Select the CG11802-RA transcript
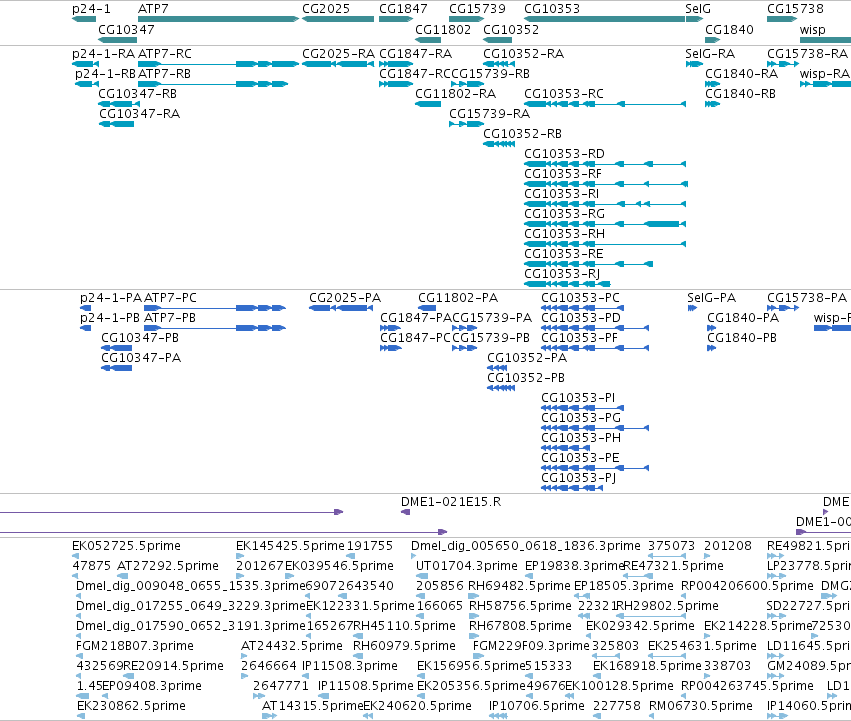 click(x=428, y=104)
